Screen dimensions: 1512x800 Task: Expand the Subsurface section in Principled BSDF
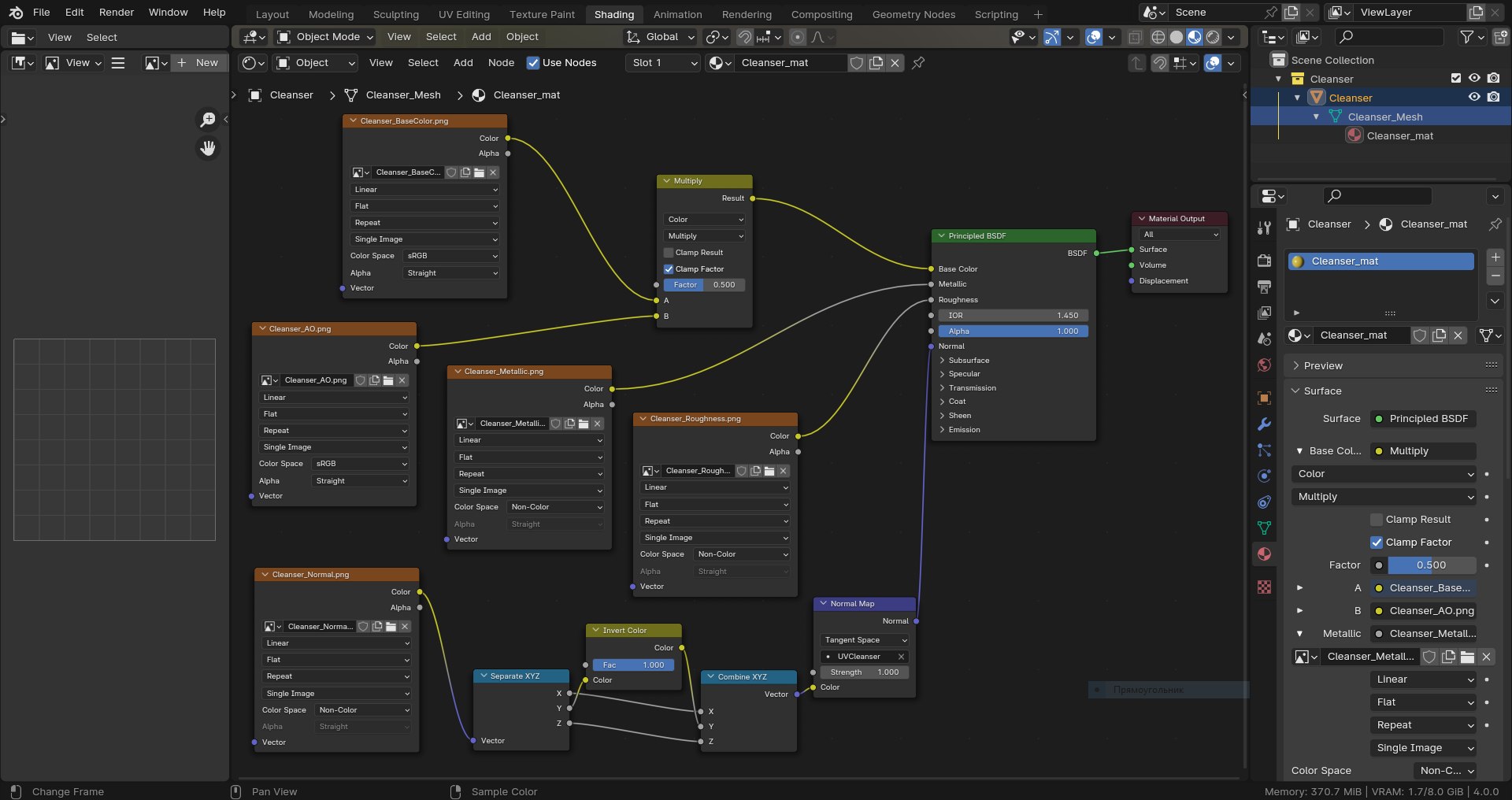969,361
